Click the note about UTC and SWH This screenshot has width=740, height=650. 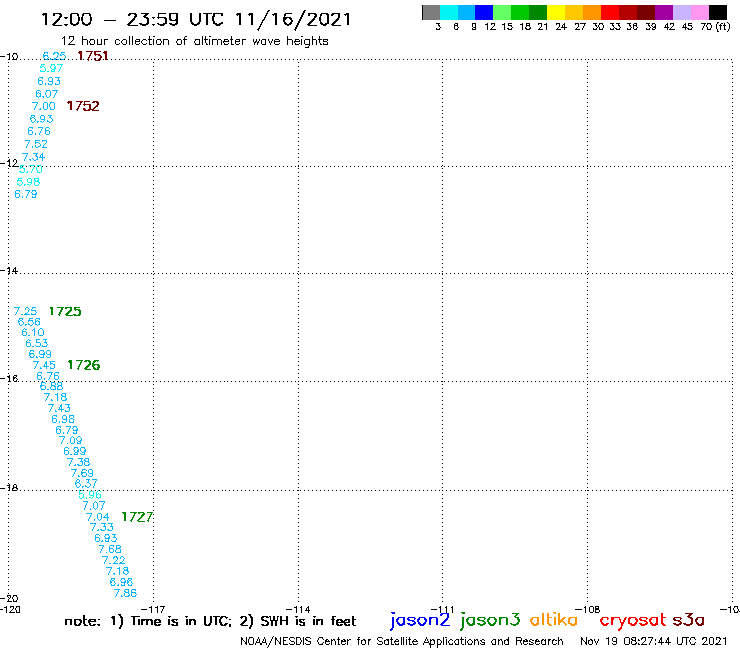210,621
